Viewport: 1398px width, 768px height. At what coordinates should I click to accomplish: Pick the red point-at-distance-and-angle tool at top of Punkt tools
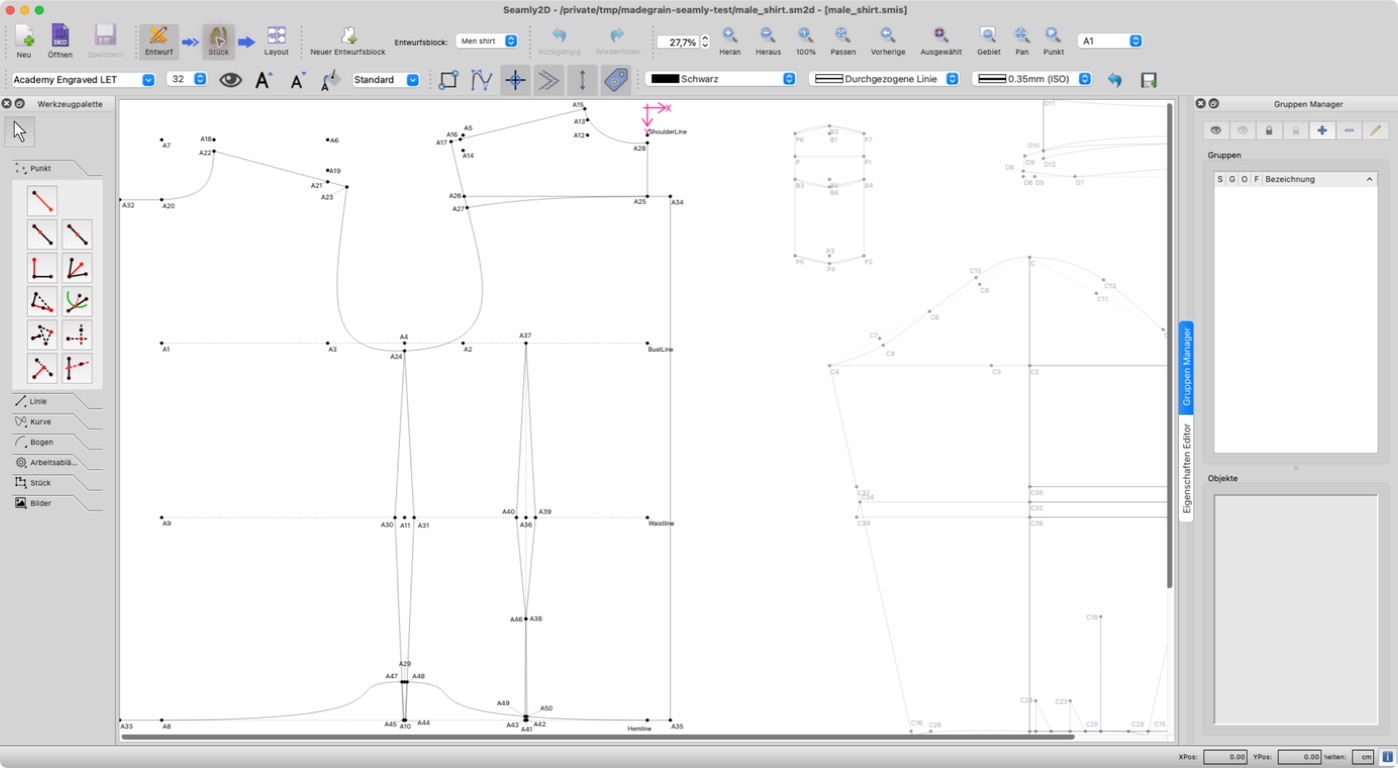(x=42, y=201)
